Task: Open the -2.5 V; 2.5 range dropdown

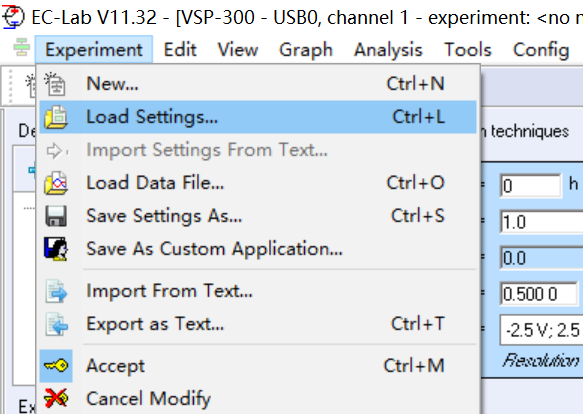Action: tap(542, 330)
